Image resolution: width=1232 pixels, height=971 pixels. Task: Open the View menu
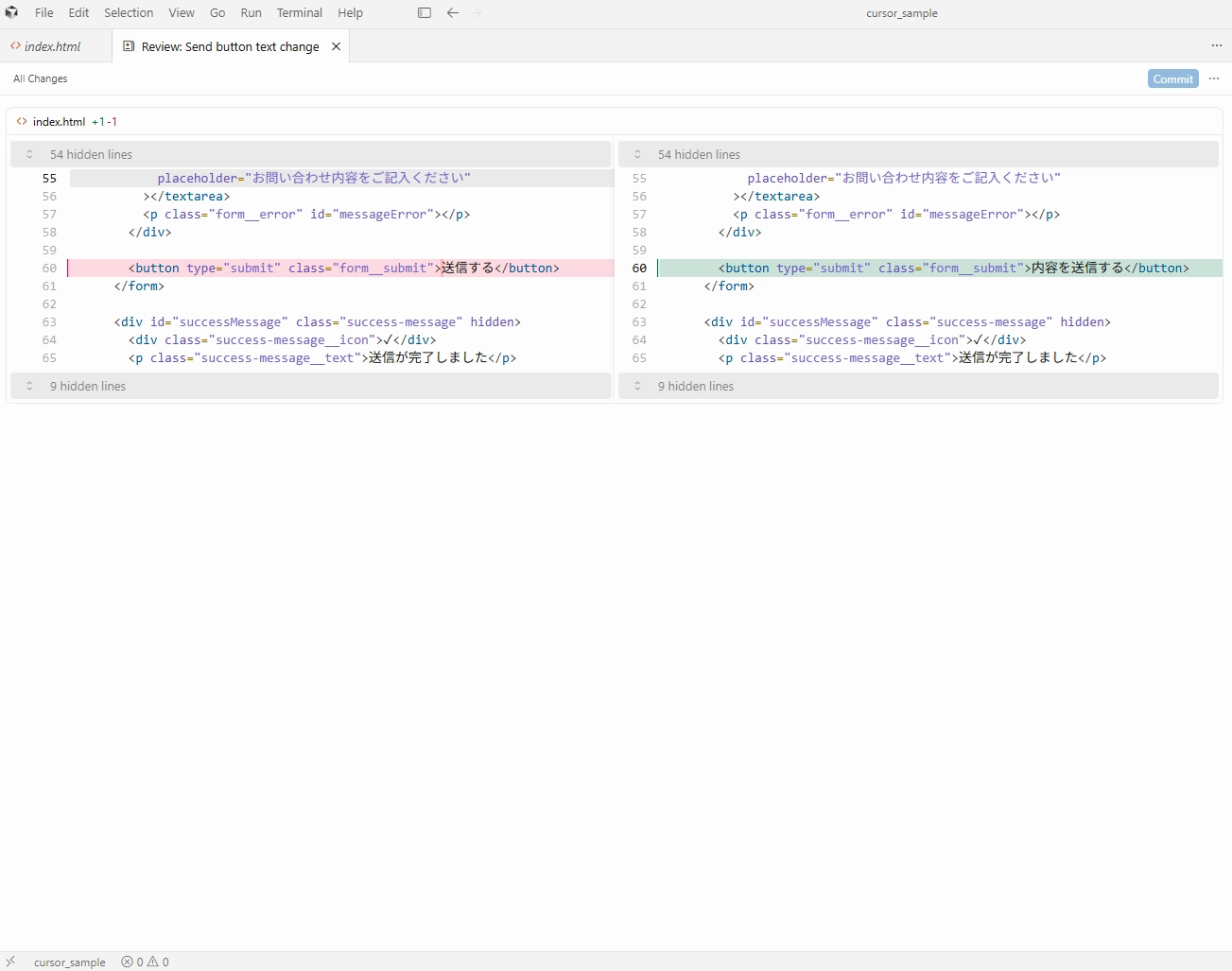182,13
